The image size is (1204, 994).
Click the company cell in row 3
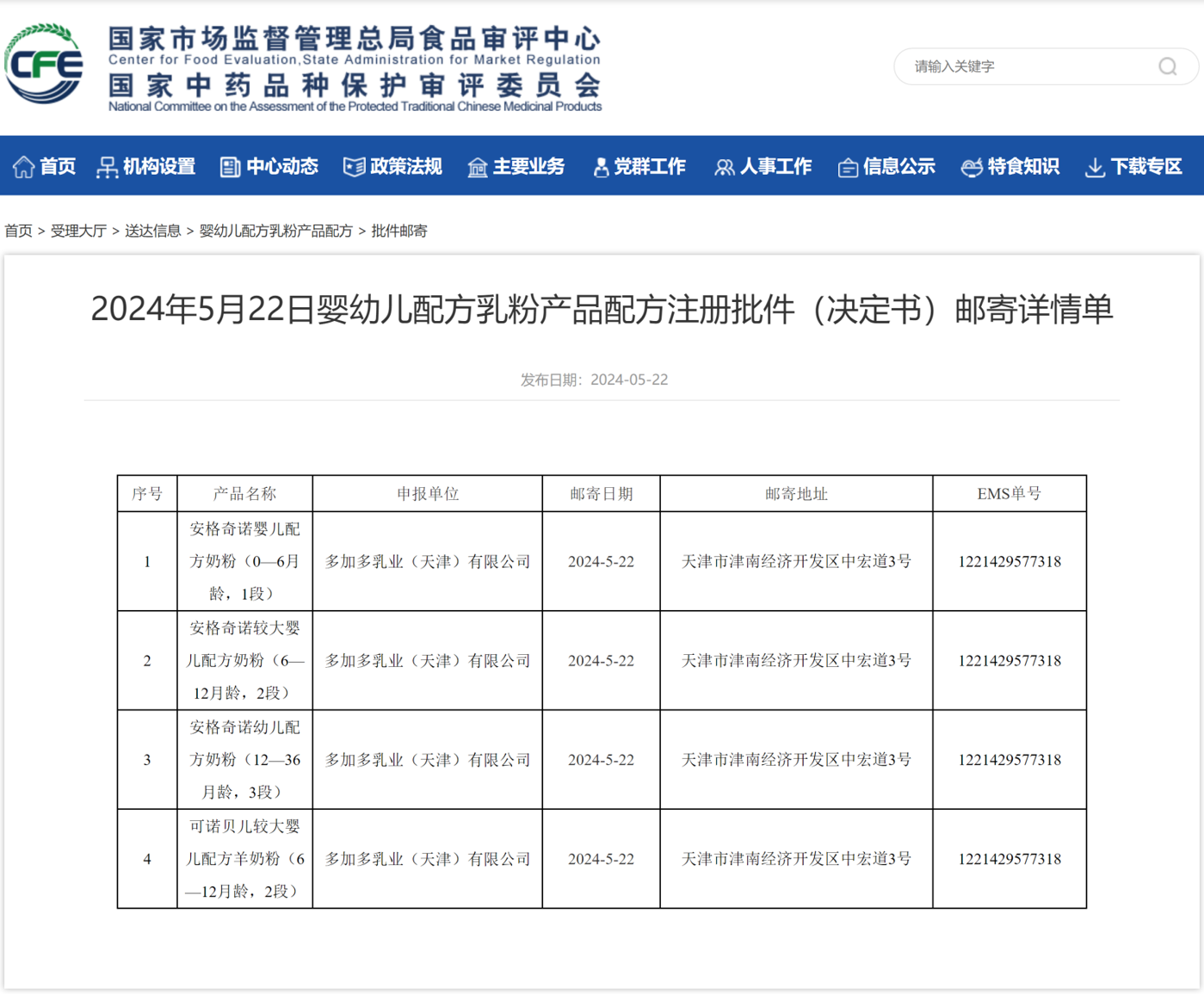point(428,759)
